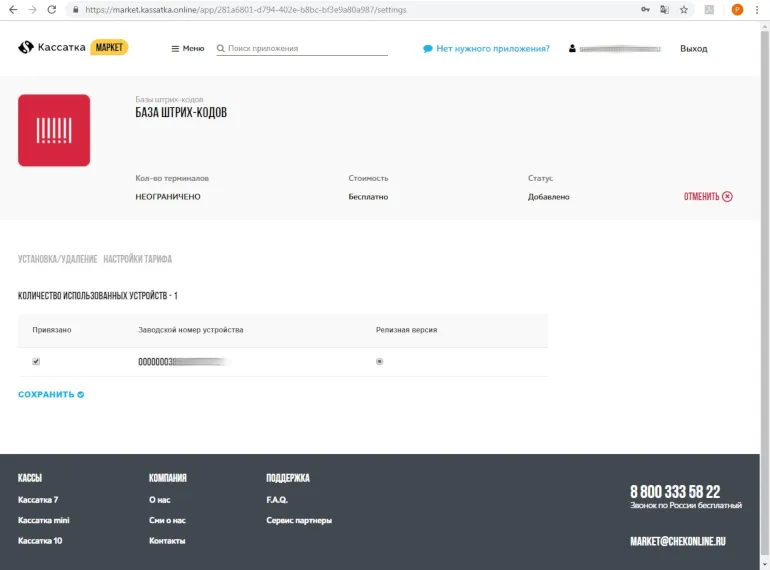The image size is (770, 570).
Task: Open the Chrome profile avatar
Action: [737, 9]
